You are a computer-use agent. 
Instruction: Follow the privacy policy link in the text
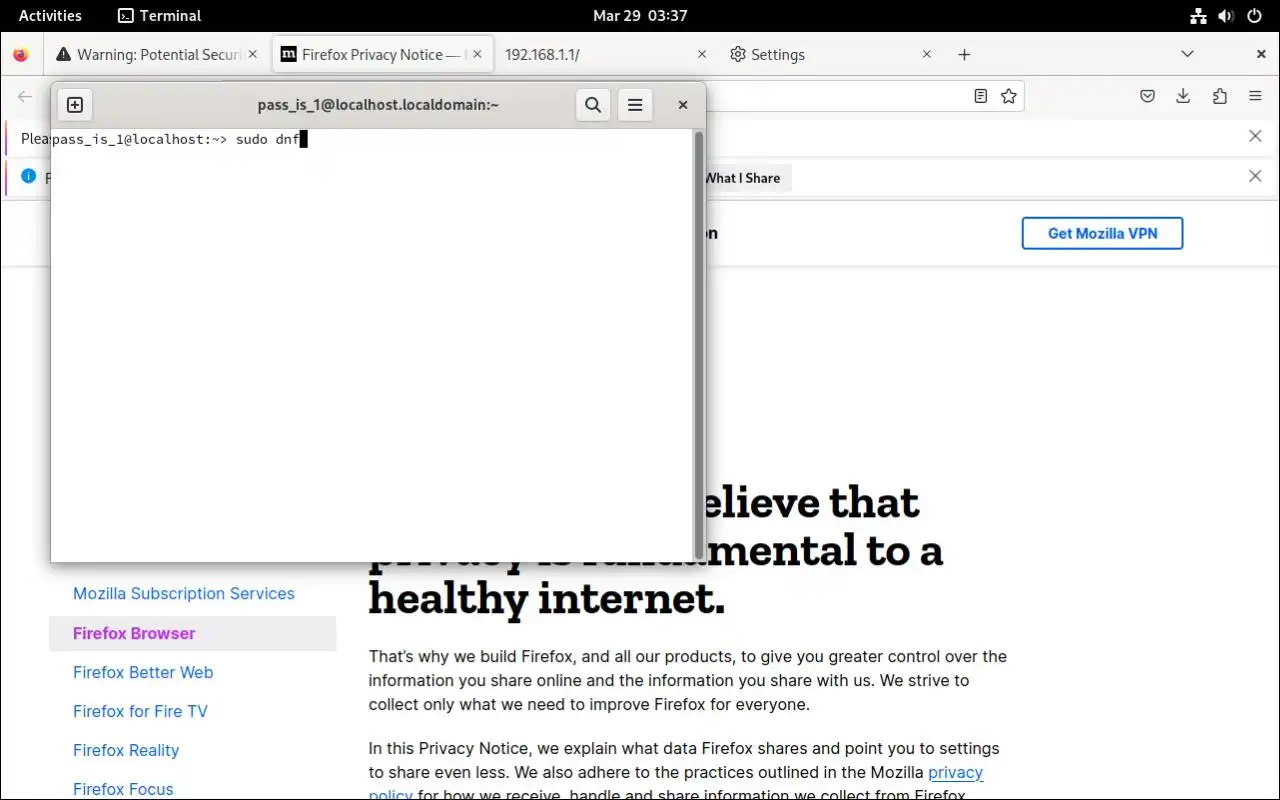[955, 772]
